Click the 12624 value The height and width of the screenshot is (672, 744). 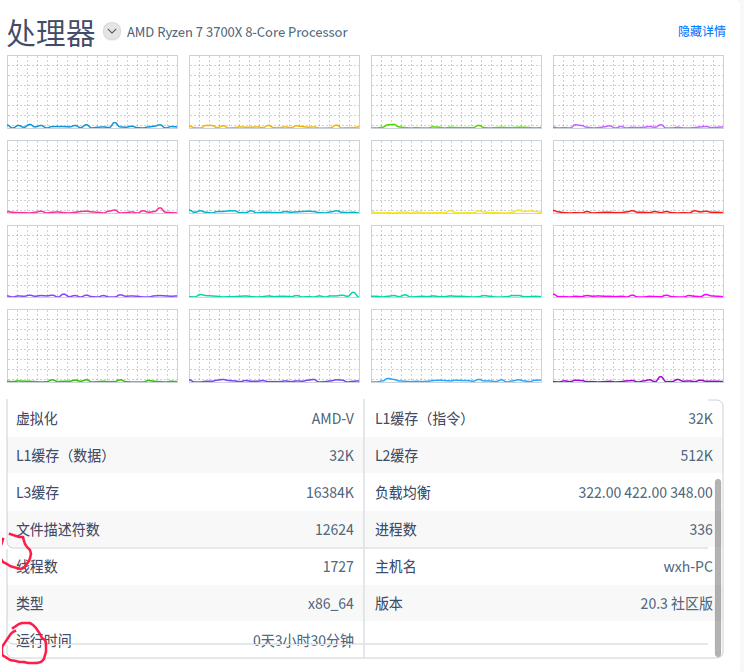(x=335, y=530)
